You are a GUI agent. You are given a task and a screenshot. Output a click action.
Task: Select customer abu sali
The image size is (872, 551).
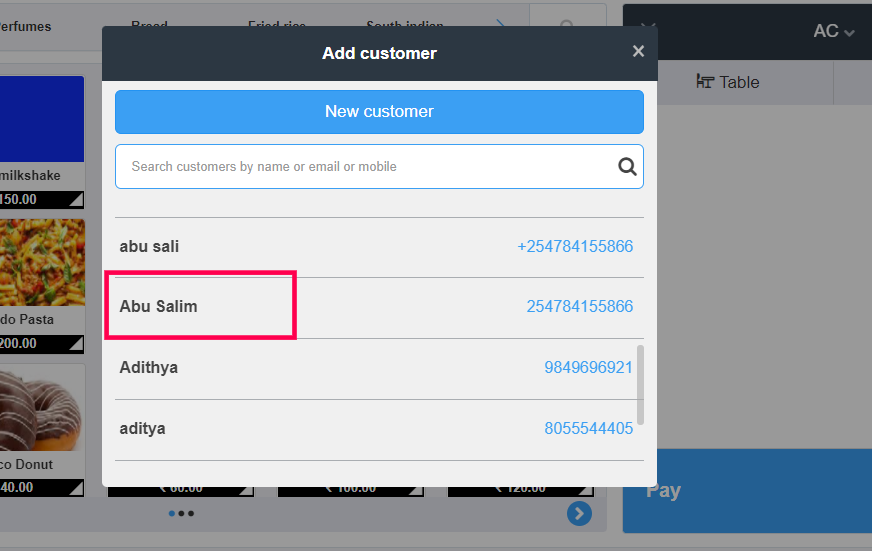point(150,246)
